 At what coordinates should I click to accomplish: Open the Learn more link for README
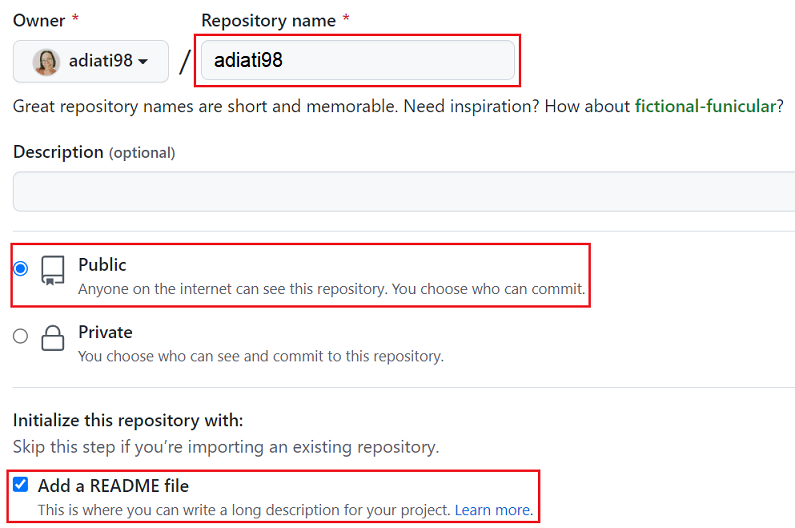pyautogui.click(x=492, y=510)
